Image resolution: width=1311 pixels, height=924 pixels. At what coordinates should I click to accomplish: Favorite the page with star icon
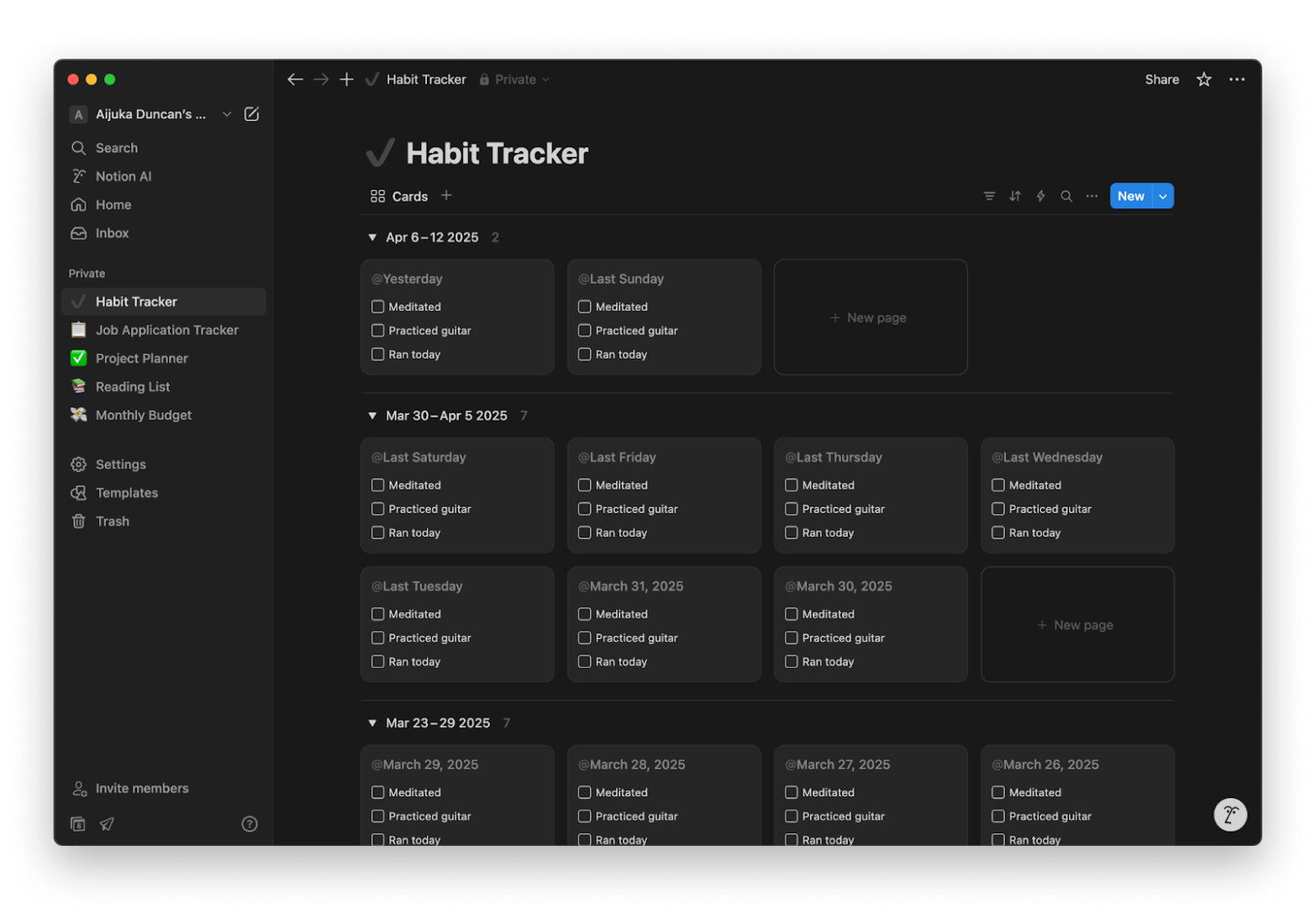click(x=1204, y=79)
